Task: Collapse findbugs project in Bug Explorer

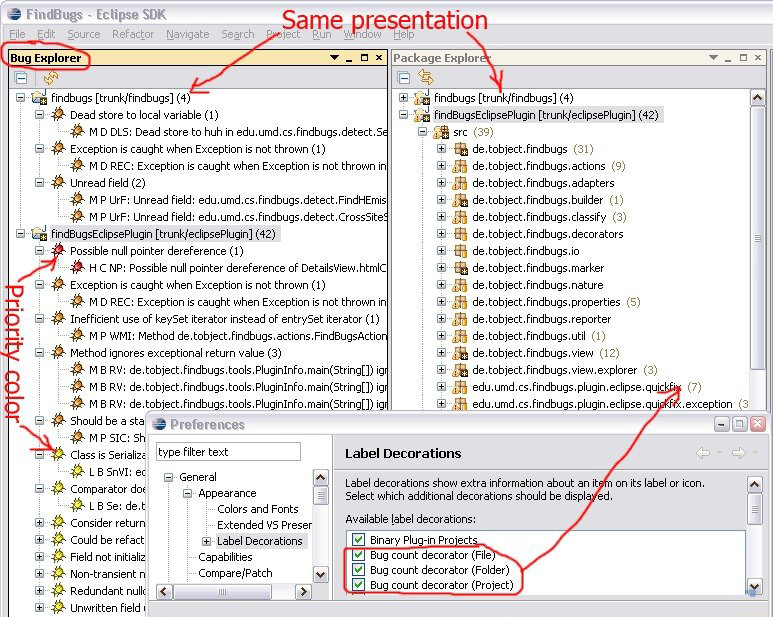Action: click(20, 98)
